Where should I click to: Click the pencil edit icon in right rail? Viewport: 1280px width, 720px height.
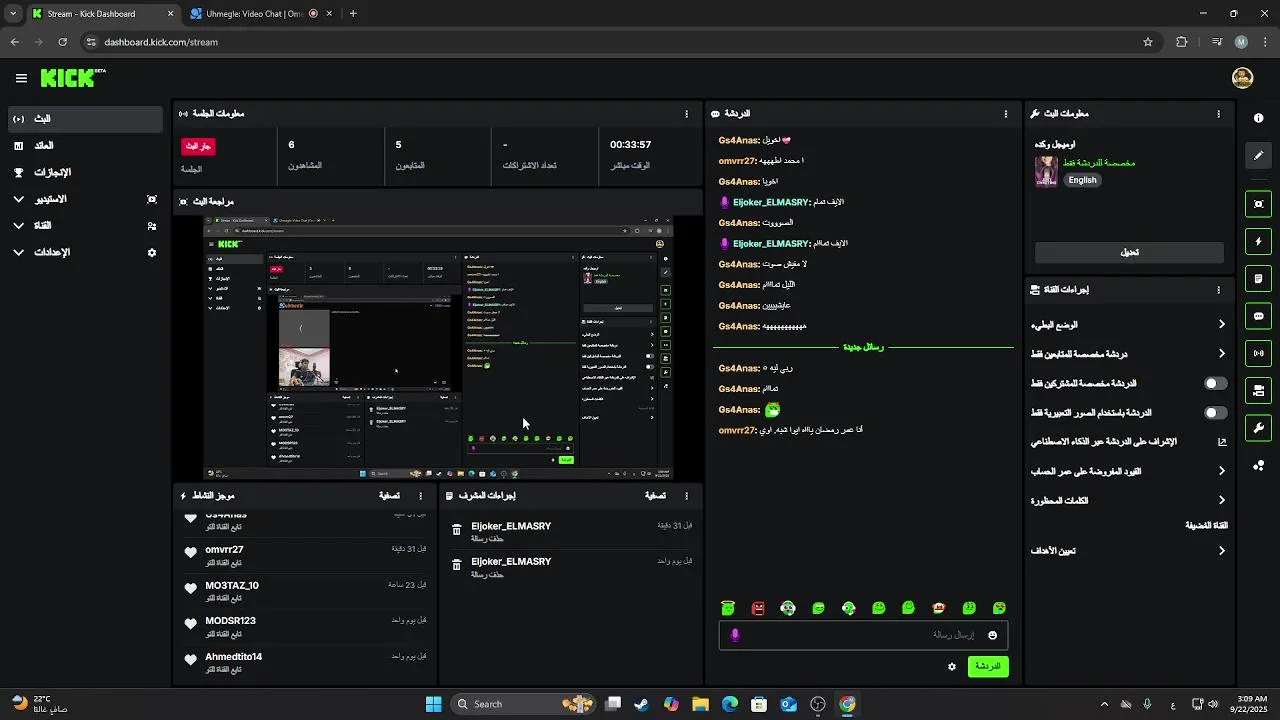pyautogui.click(x=1258, y=155)
